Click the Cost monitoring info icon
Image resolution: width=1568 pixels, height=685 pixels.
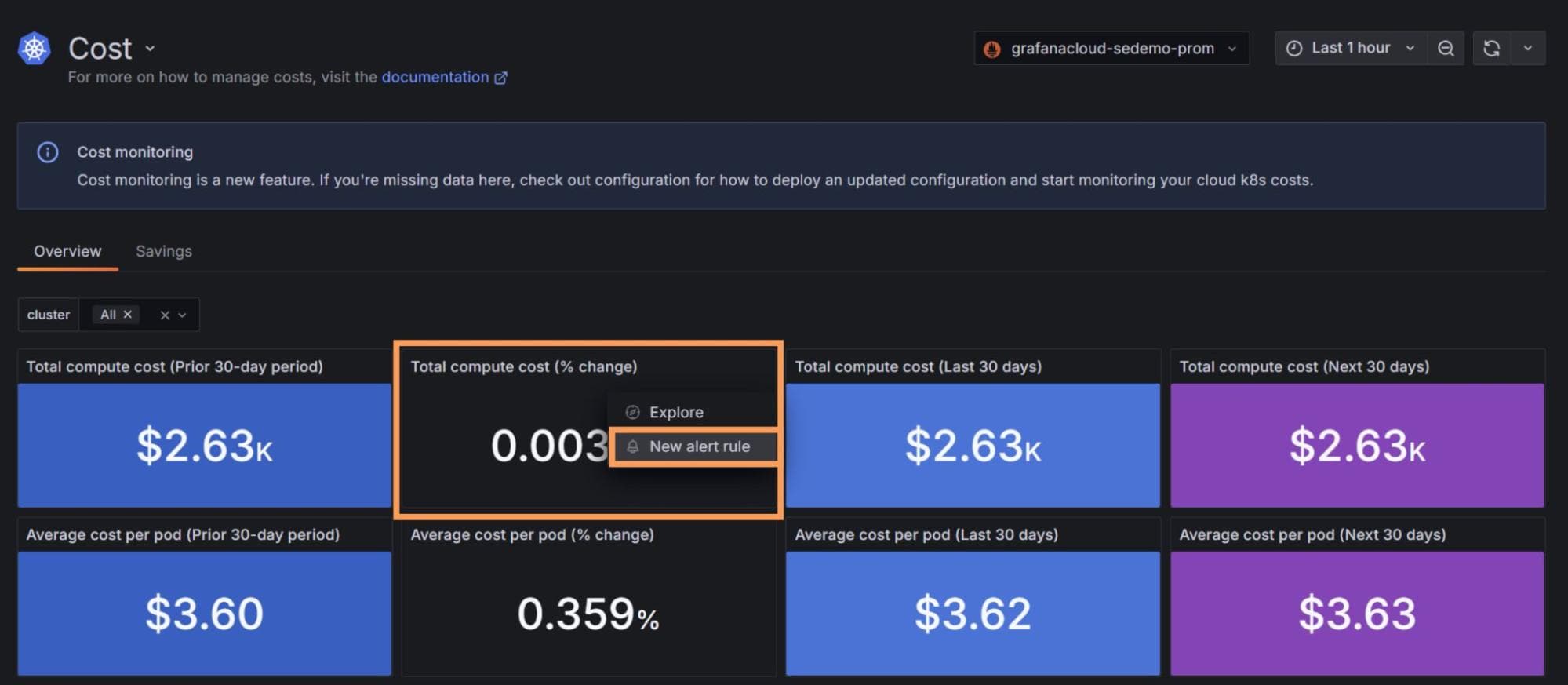[x=48, y=152]
